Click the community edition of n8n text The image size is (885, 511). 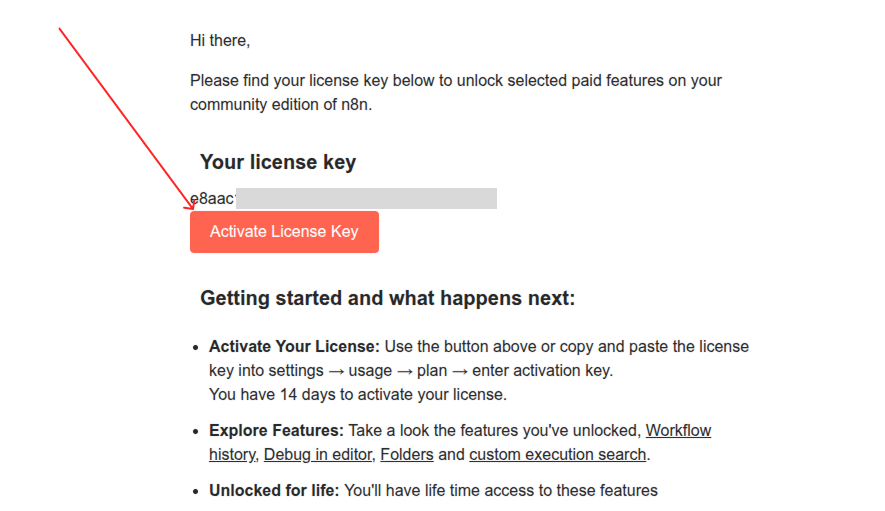click(x=281, y=104)
